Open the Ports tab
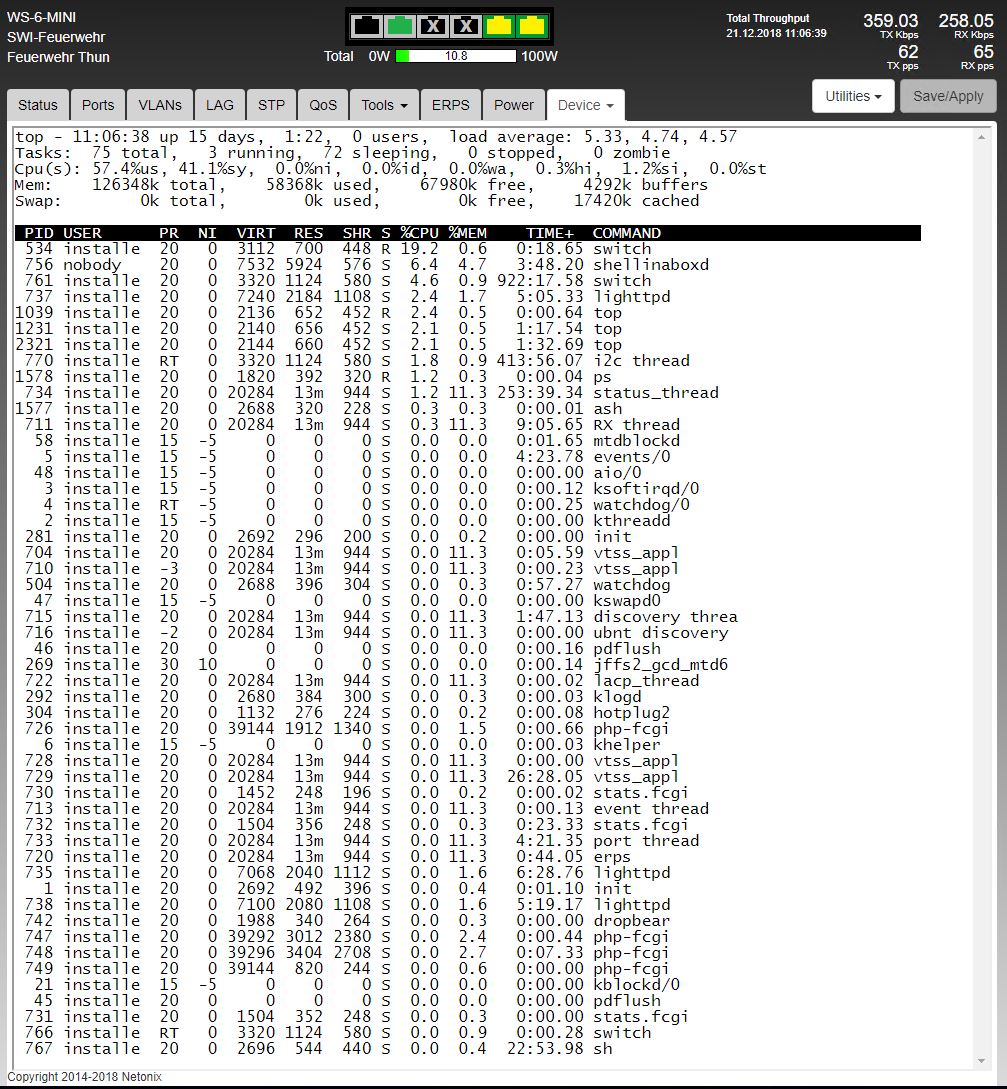 tap(98, 105)
